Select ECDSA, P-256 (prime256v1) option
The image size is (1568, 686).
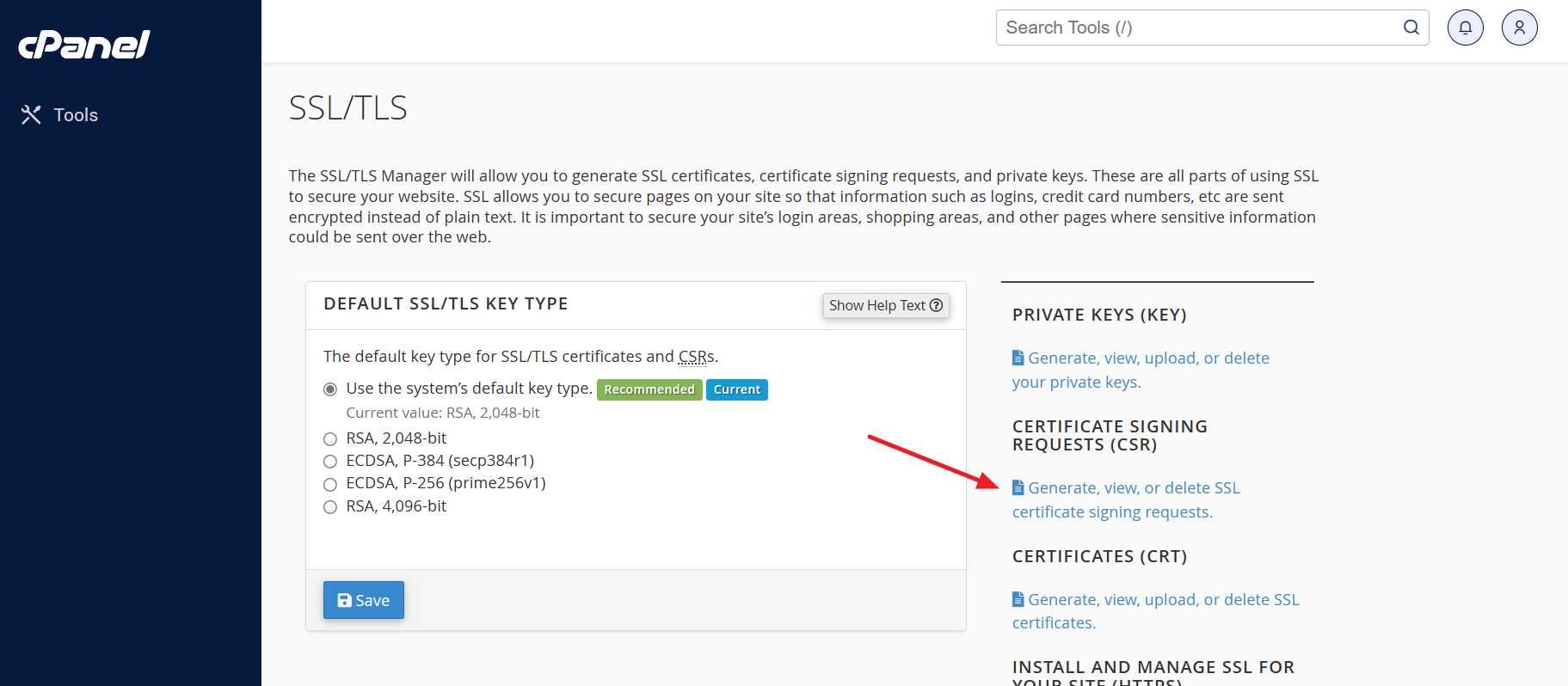pos(330,484)
